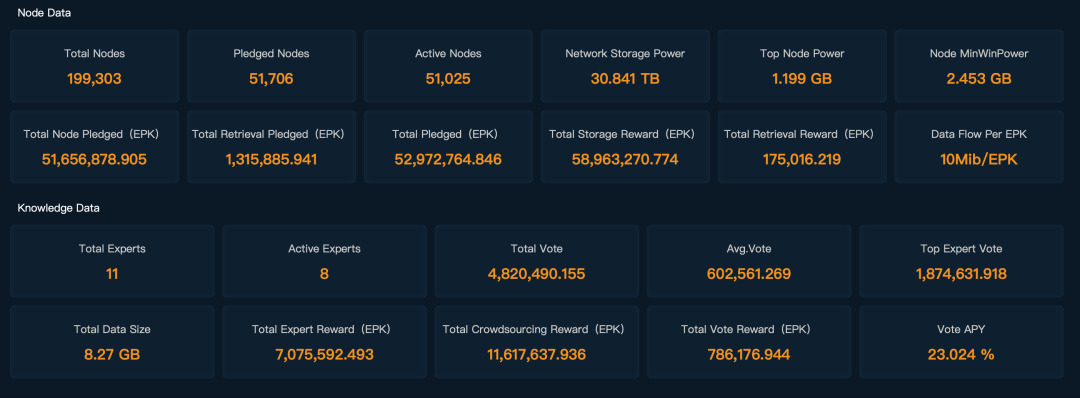Click the Data Flow Per EPK card
Image resolution: width=1080 pixels, height=398 pixels.
click(x=979, y=147)
